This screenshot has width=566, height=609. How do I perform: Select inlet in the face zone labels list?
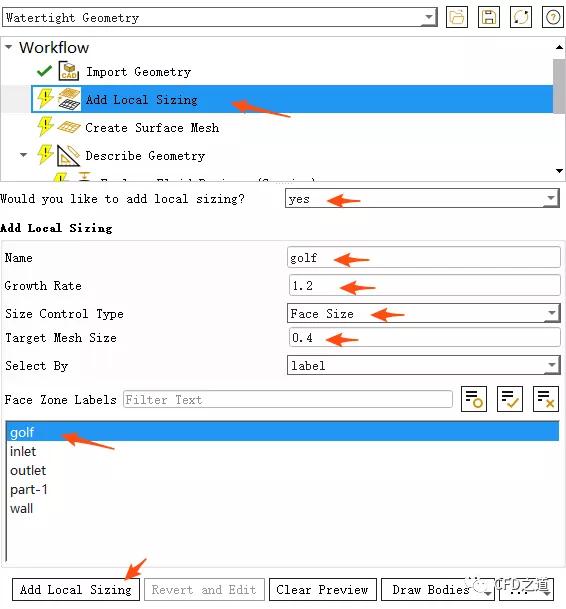tap(283, 451)
